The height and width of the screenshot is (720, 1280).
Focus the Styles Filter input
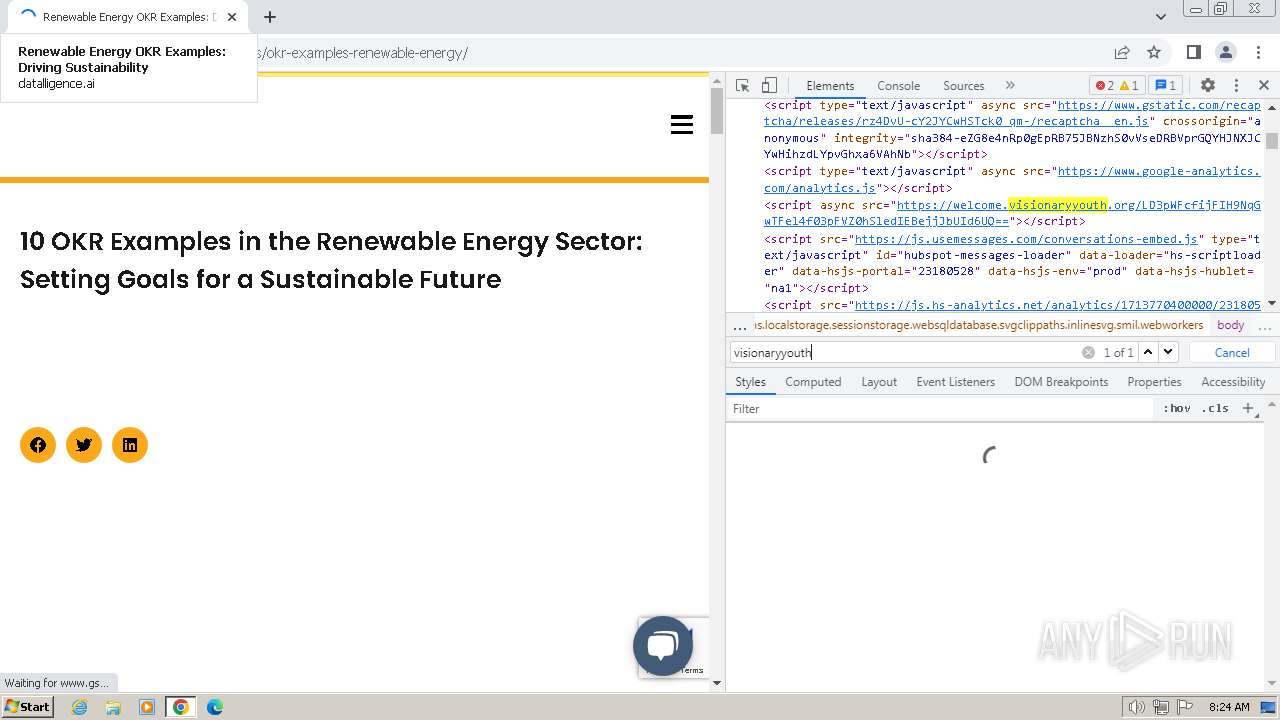(x=940, y=409)
